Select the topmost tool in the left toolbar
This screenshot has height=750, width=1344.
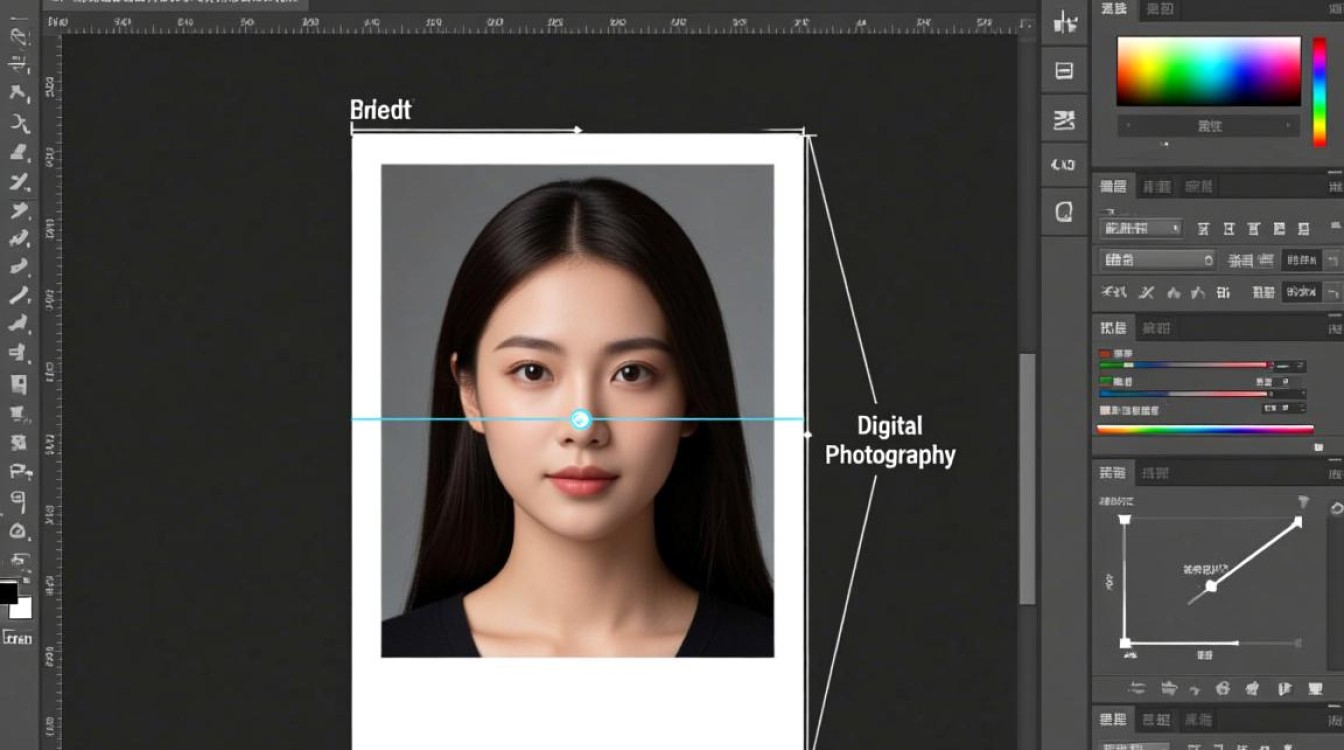pyautogui.click(x=19, y=35)
